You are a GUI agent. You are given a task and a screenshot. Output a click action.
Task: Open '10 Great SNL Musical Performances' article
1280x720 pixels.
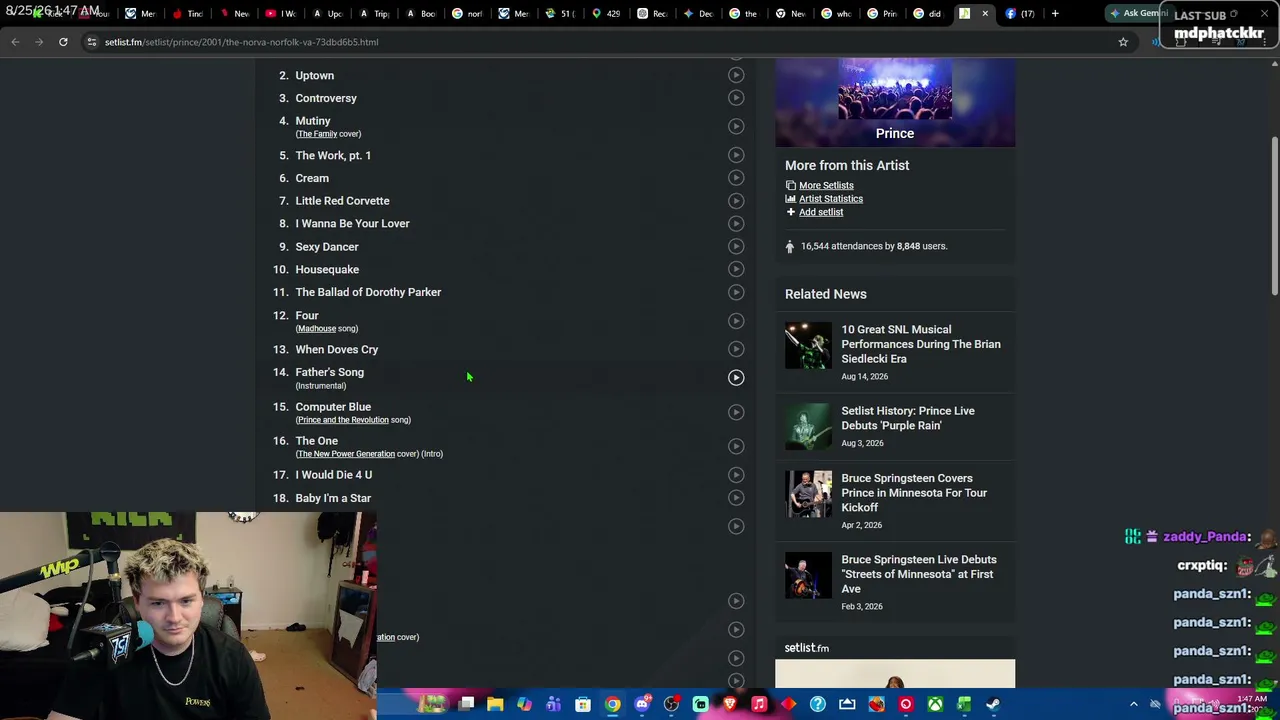(x=921, y=344)
